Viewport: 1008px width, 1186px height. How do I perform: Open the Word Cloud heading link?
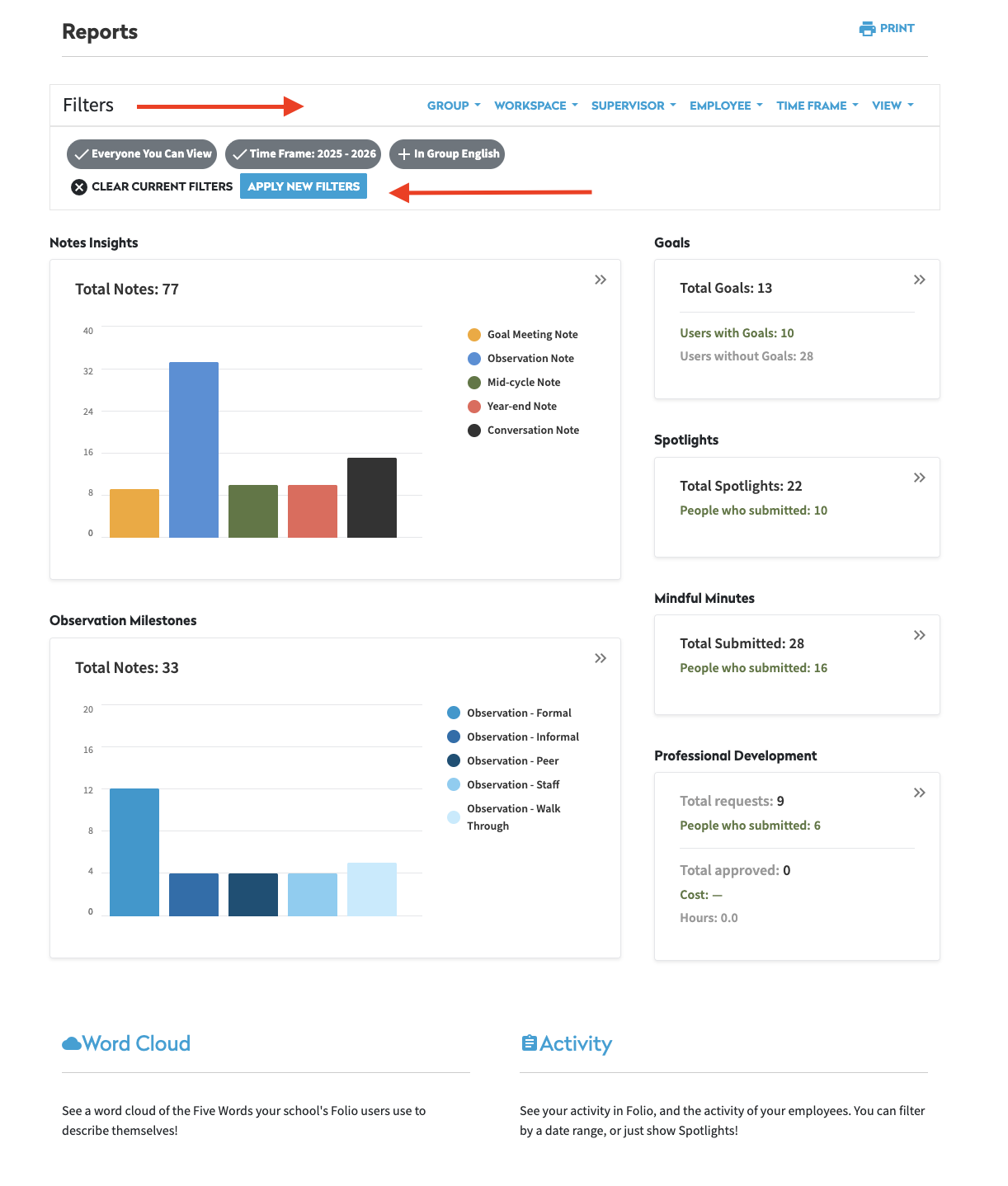click(136, 1043)
